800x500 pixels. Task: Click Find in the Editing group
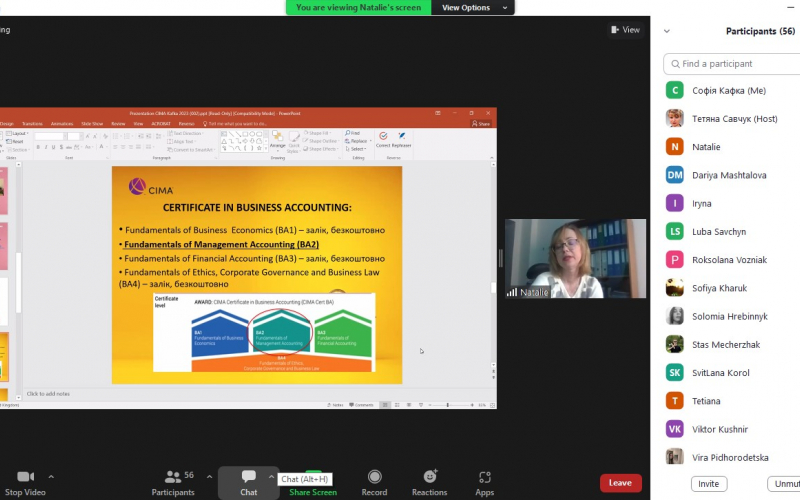coord(353,133)
